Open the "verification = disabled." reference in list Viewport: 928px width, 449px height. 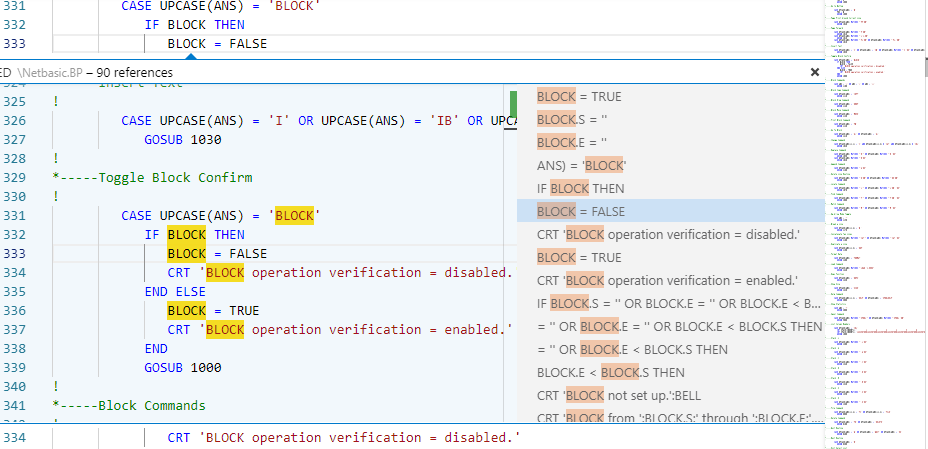click(x=671, y=234)
